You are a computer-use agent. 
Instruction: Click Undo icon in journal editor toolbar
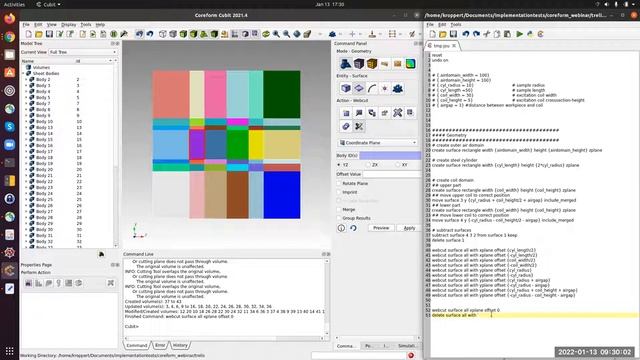tap(466, 34)
